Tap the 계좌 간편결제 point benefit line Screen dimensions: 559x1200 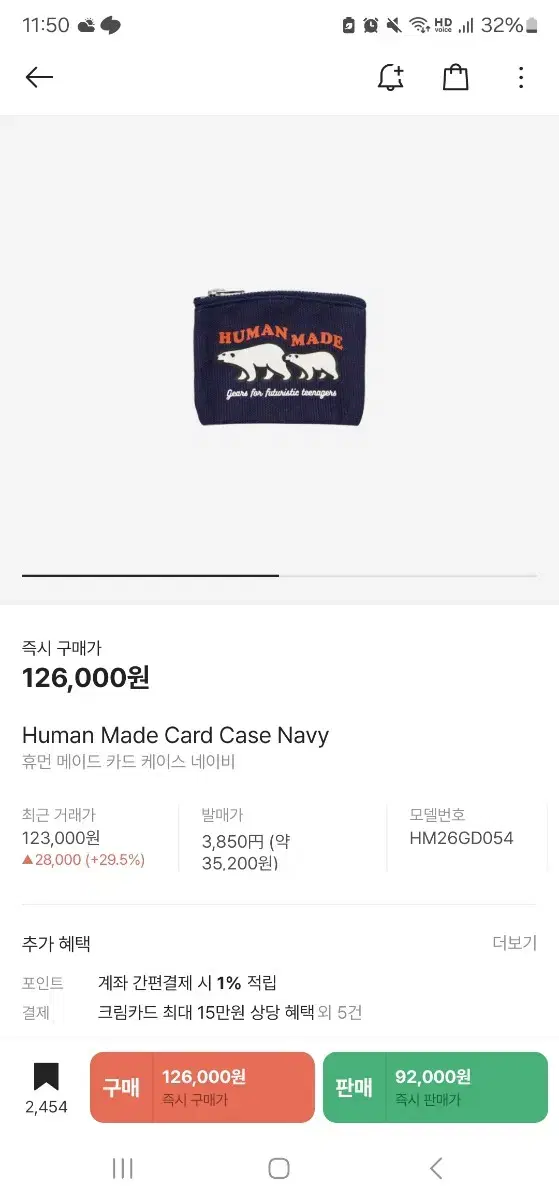click(x=187, y=982)
